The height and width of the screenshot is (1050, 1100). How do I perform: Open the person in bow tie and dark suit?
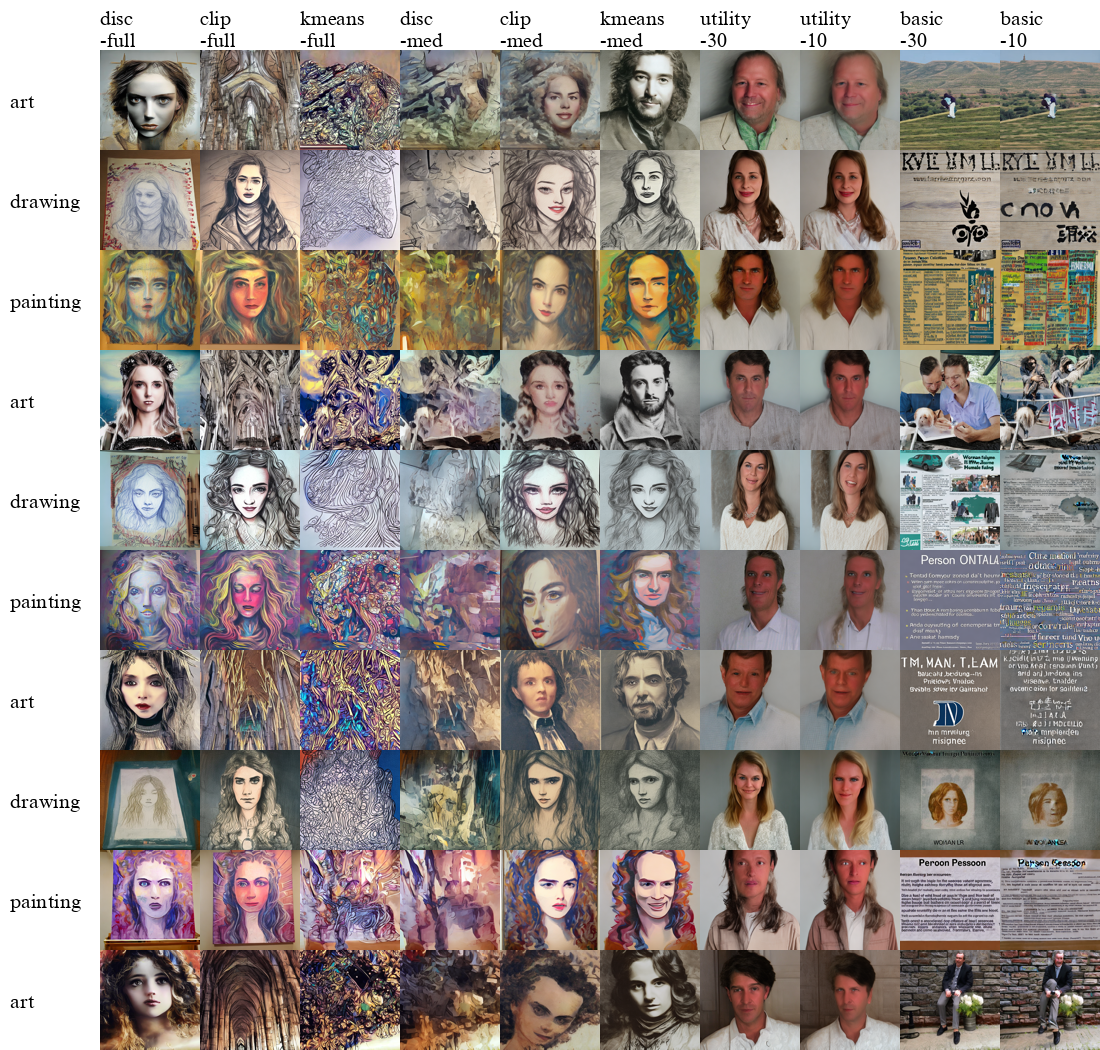[550, 700]
